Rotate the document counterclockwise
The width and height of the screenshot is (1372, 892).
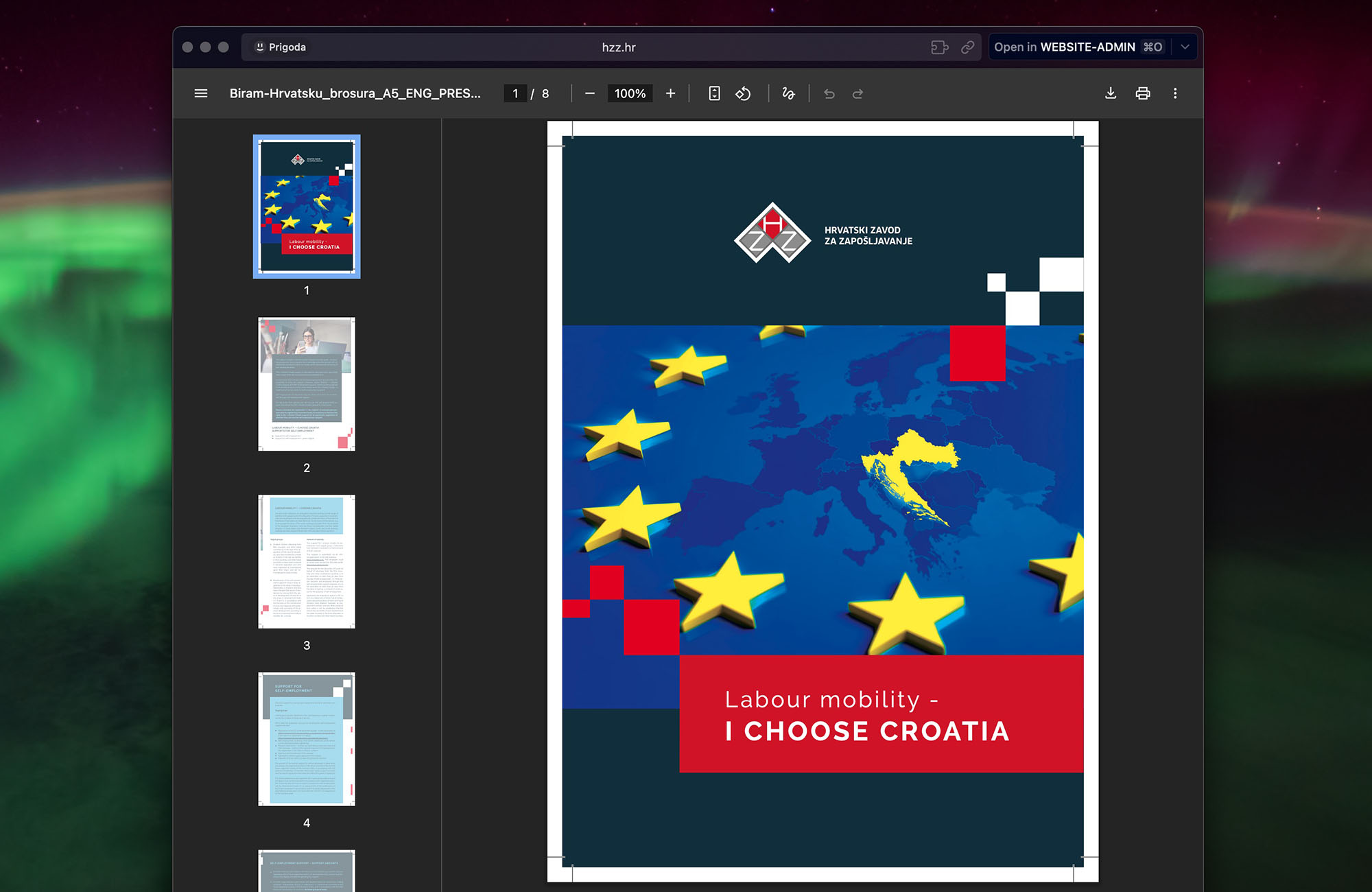(743, 93)
